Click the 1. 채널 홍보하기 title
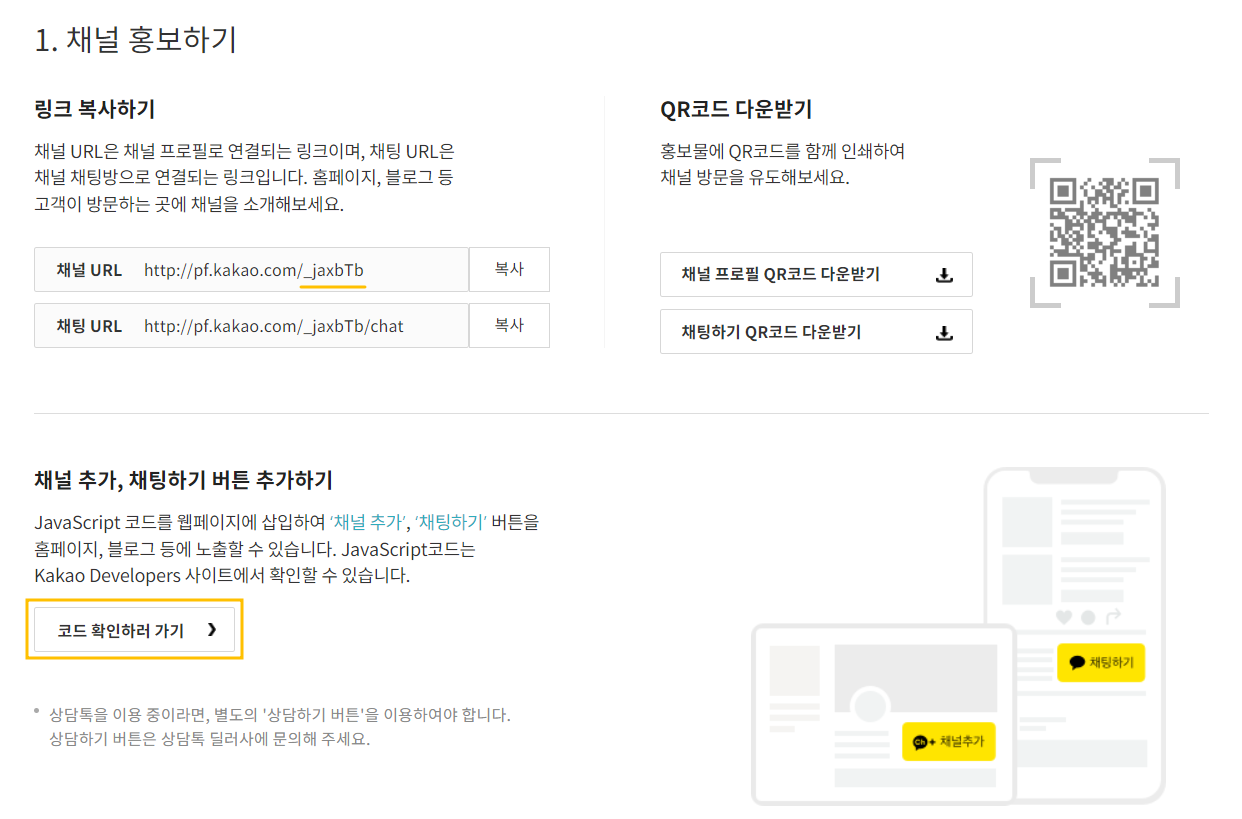Image resolution: width=1242 pixels, height=819 pixels. (135, 40)
